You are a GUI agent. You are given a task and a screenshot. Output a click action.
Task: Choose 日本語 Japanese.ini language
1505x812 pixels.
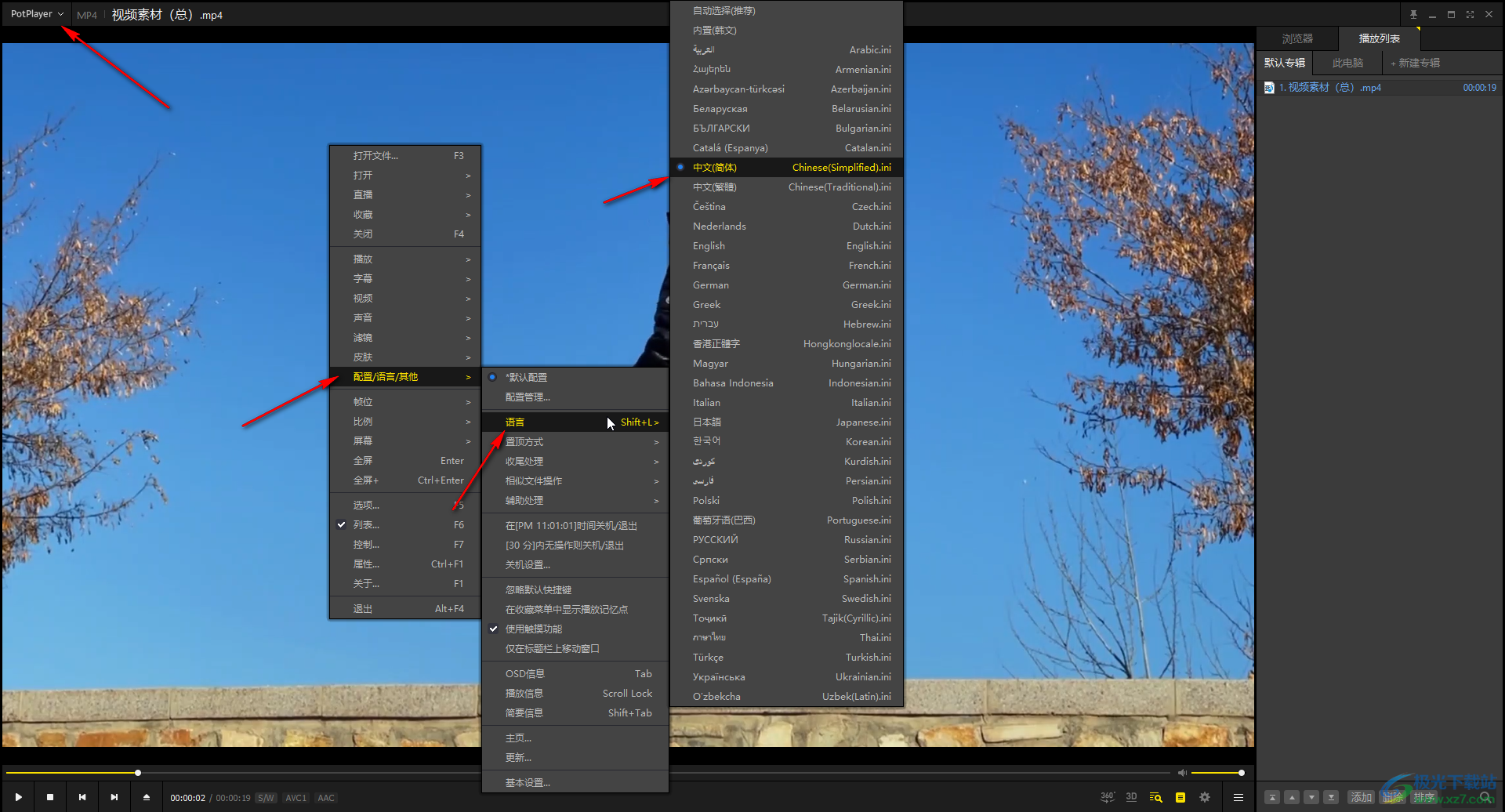click(x=787, y=422)
